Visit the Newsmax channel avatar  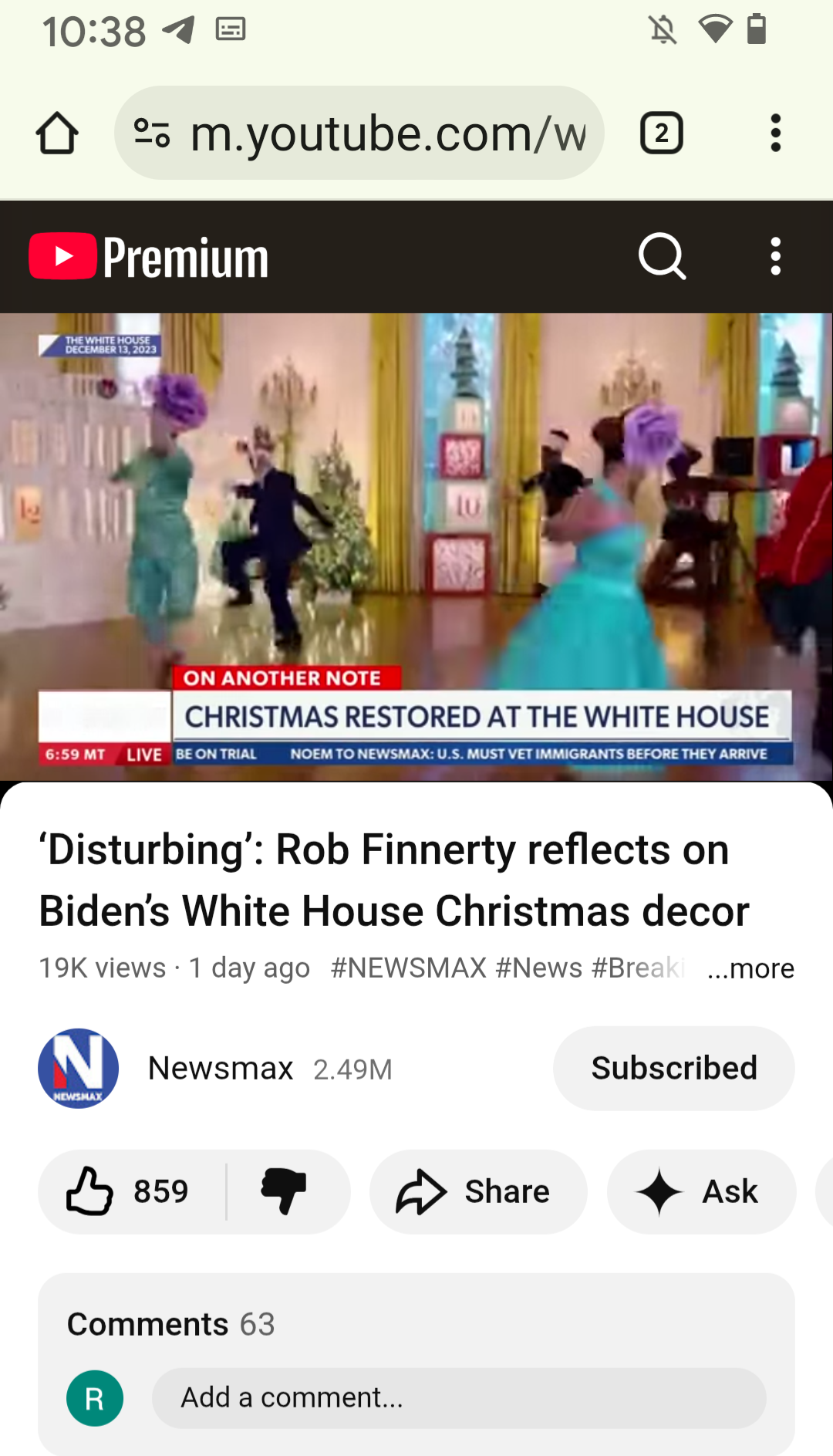[x=78, y=1068]
